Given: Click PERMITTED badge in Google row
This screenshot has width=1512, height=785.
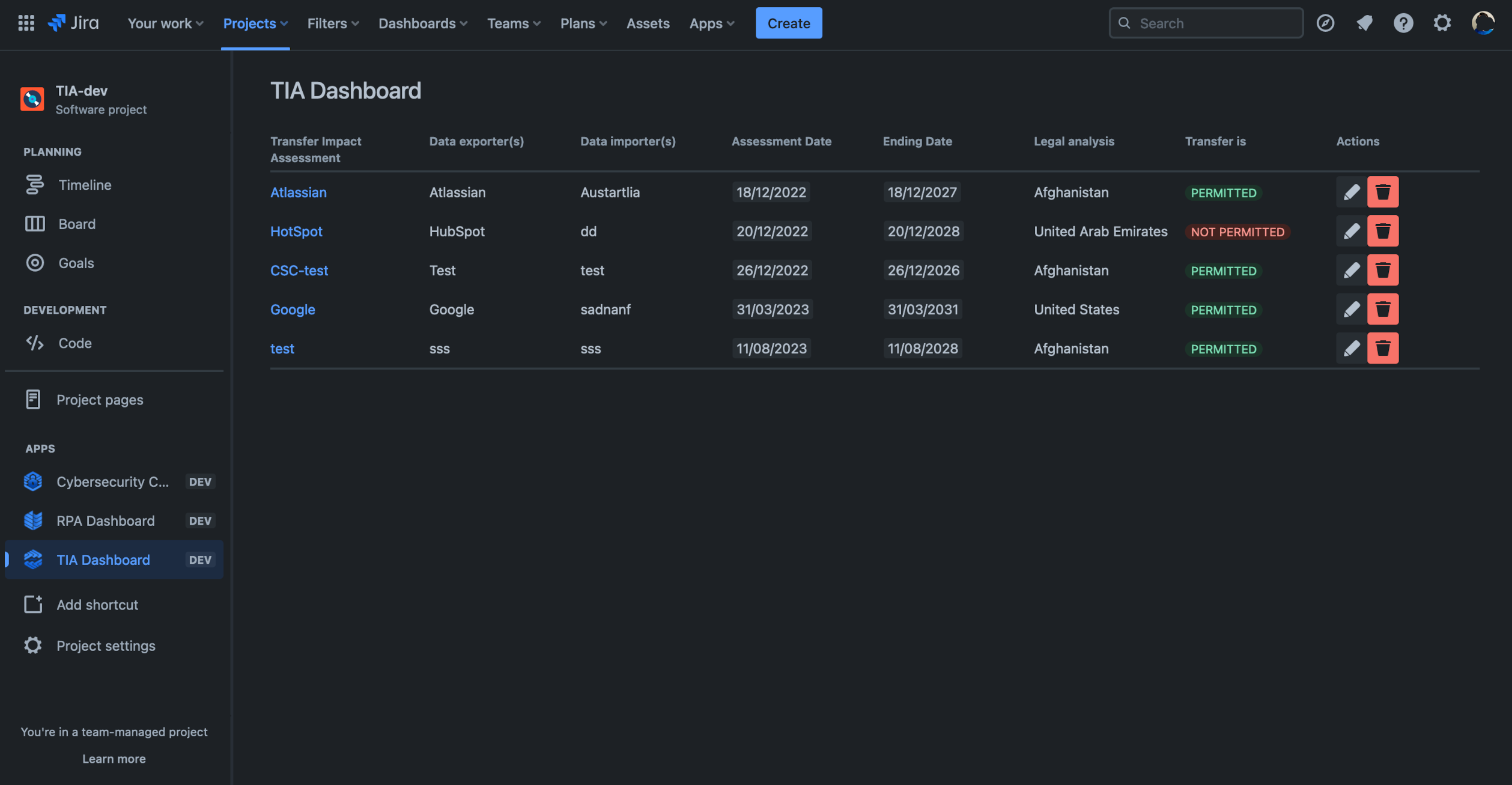Looking at the screenshot, I should point(1224,310).
